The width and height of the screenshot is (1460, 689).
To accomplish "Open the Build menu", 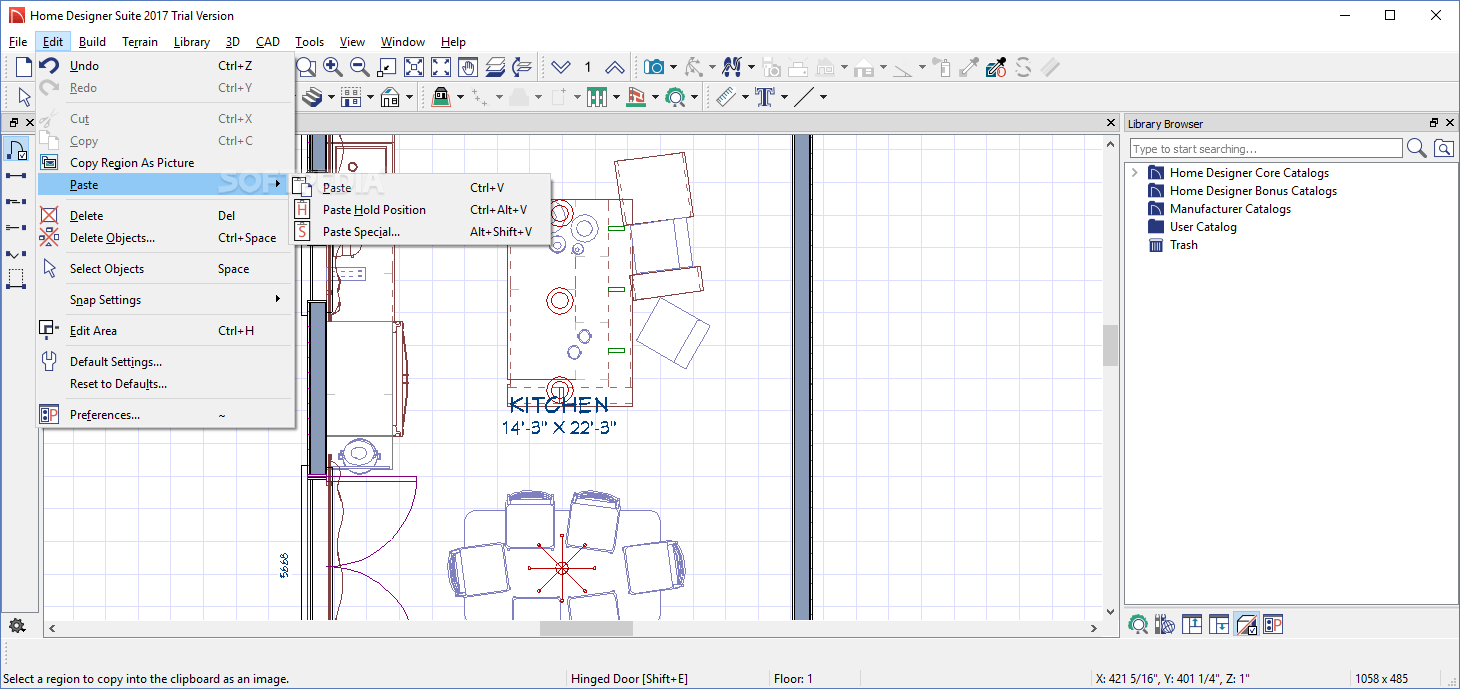I will pos(92,42).
